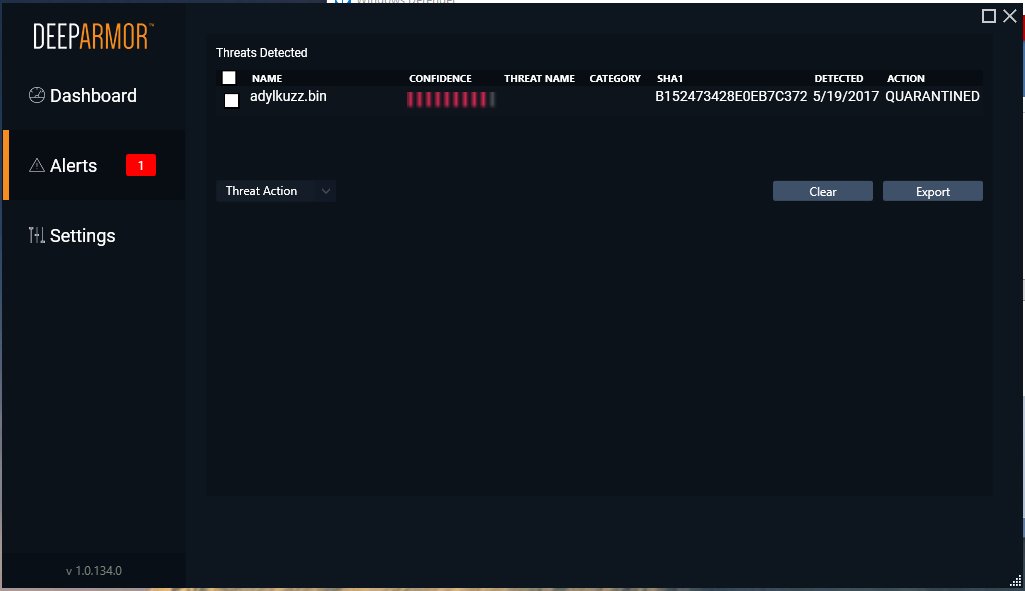The height and width of the screenshot is (591, 1025).
Task: Click the Clear button
Action: (x=822, y=192)
